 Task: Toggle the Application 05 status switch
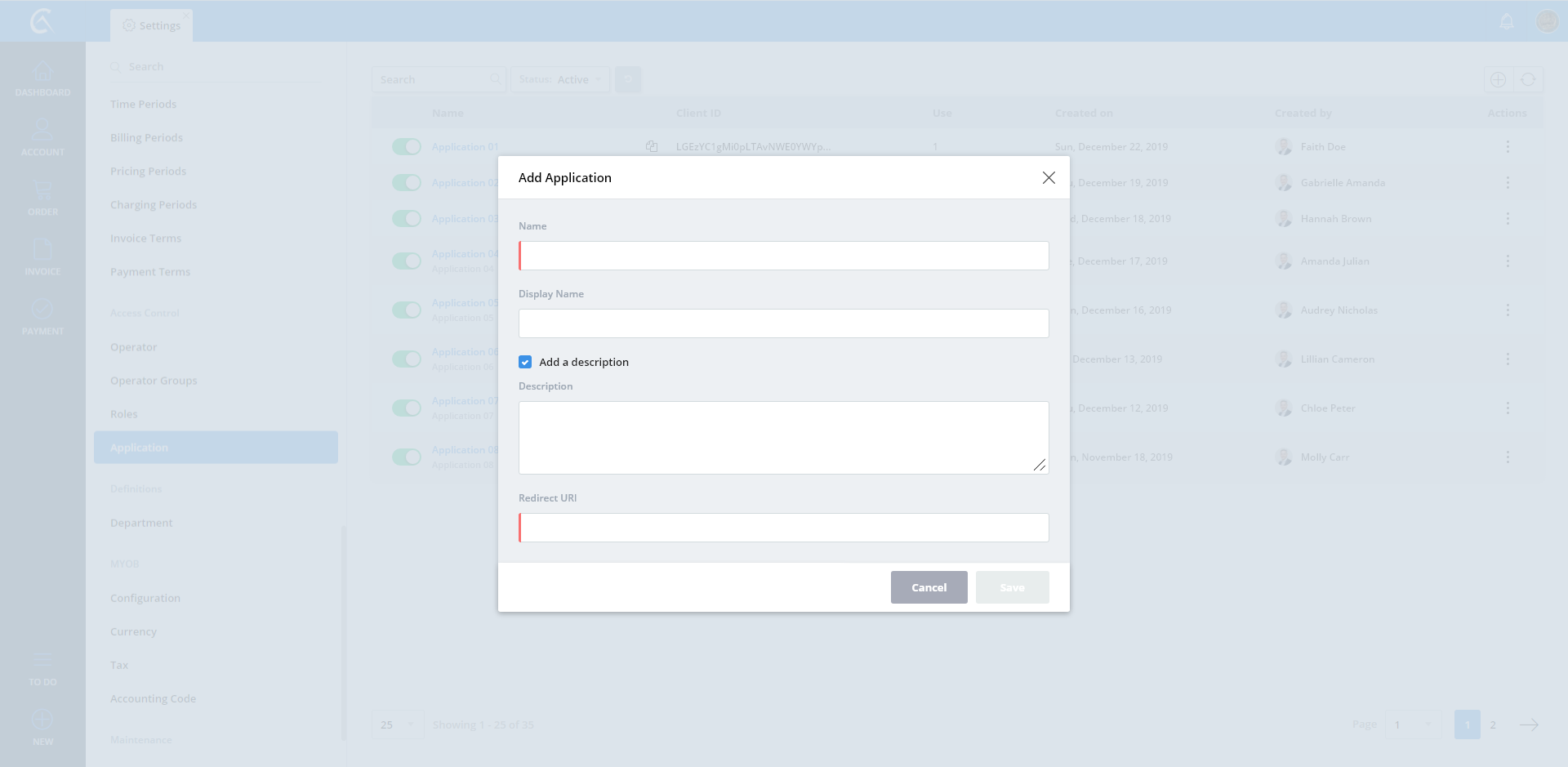coord(406,310)
